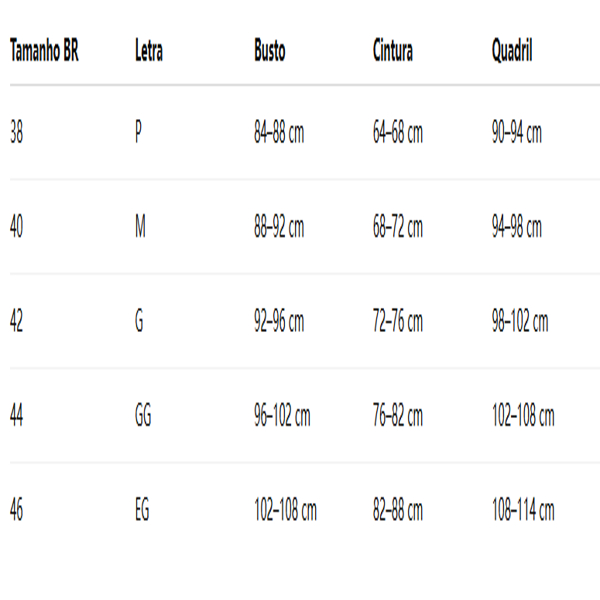
Task: Click the GG letter size cell
Action: point(143,416)
